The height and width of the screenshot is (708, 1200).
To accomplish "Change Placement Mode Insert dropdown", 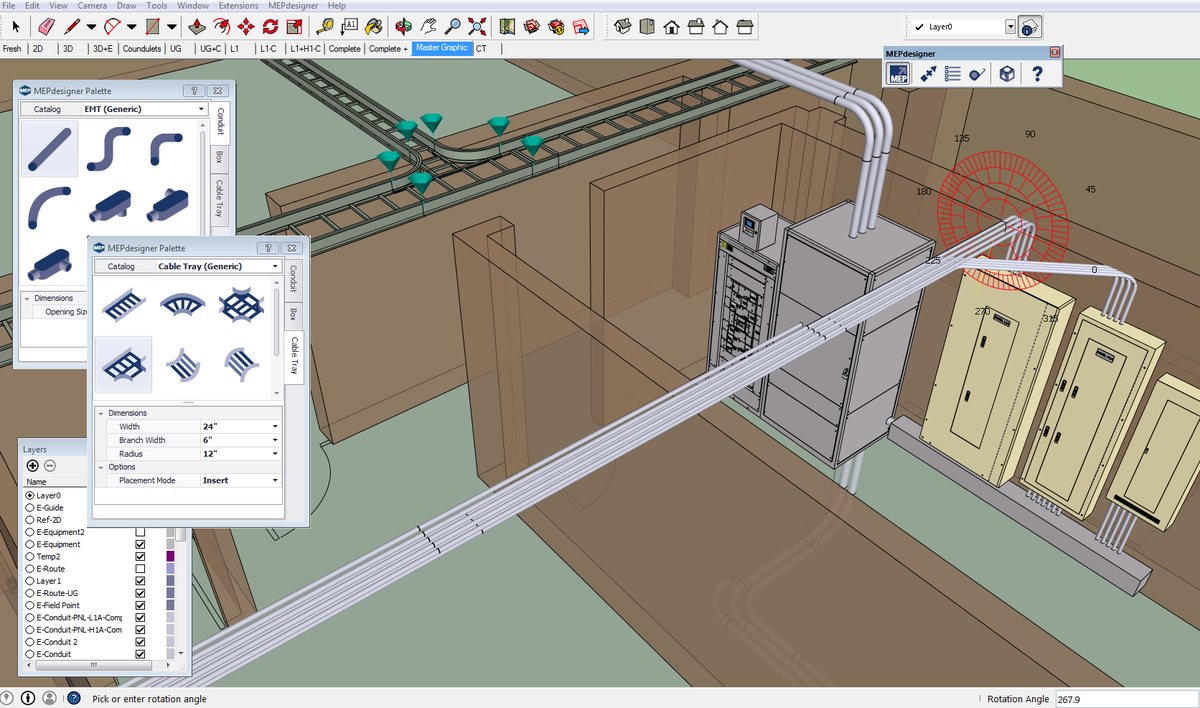I will [x=275, y=480].
